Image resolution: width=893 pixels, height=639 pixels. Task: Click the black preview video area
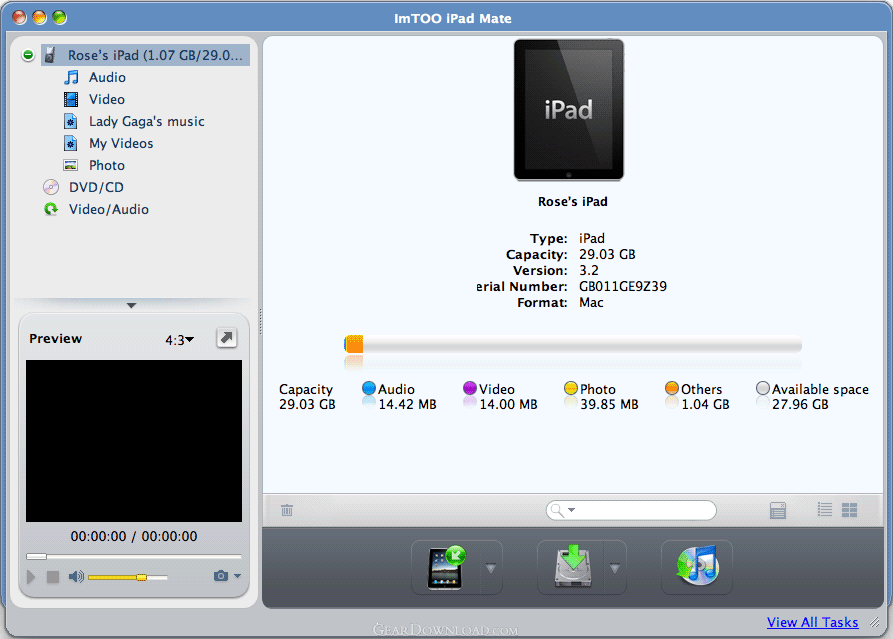pos(134,441)
